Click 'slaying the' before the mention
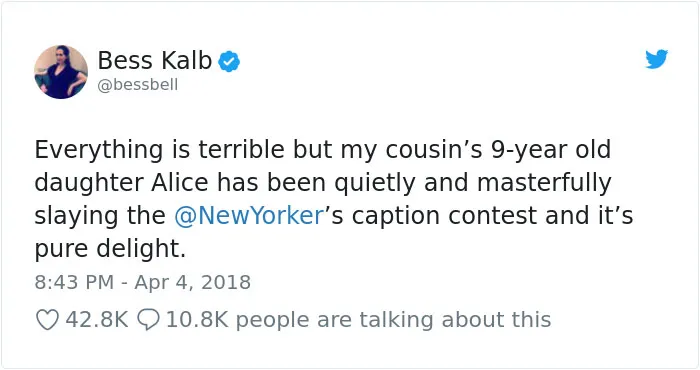Image resolution: width=700 pixels, height=370 pixels. click(100, 216)
